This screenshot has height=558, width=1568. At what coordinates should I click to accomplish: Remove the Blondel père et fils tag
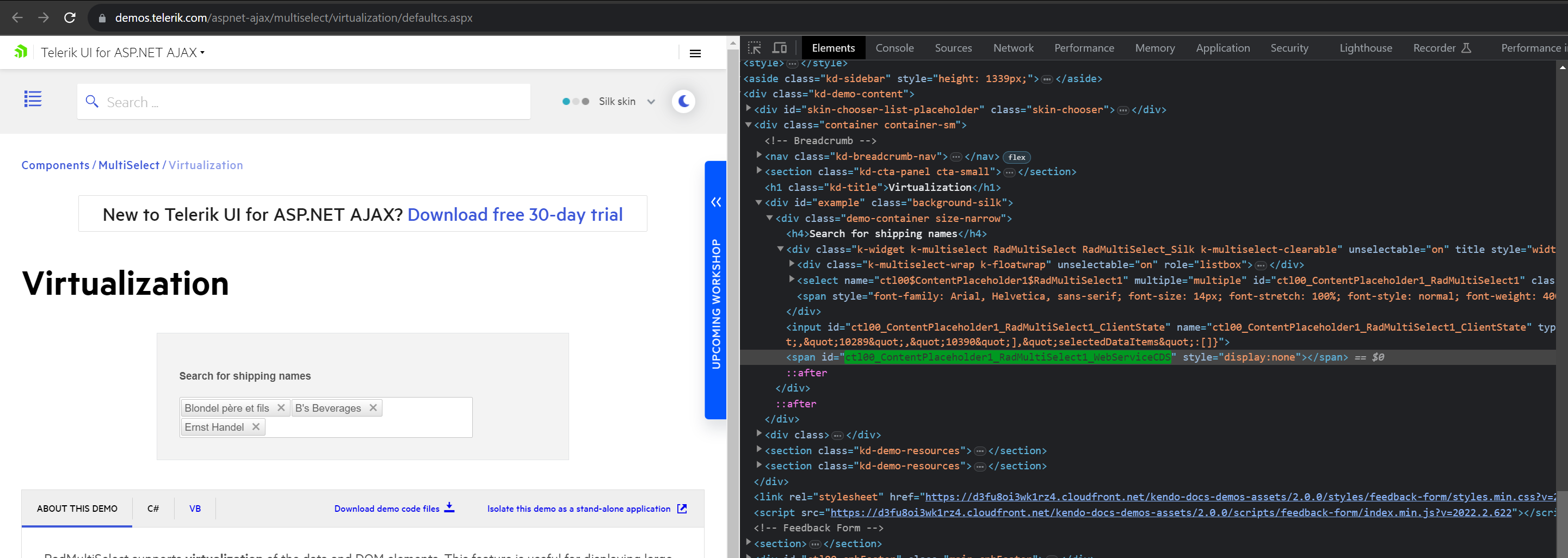click(x=281, y=408)
